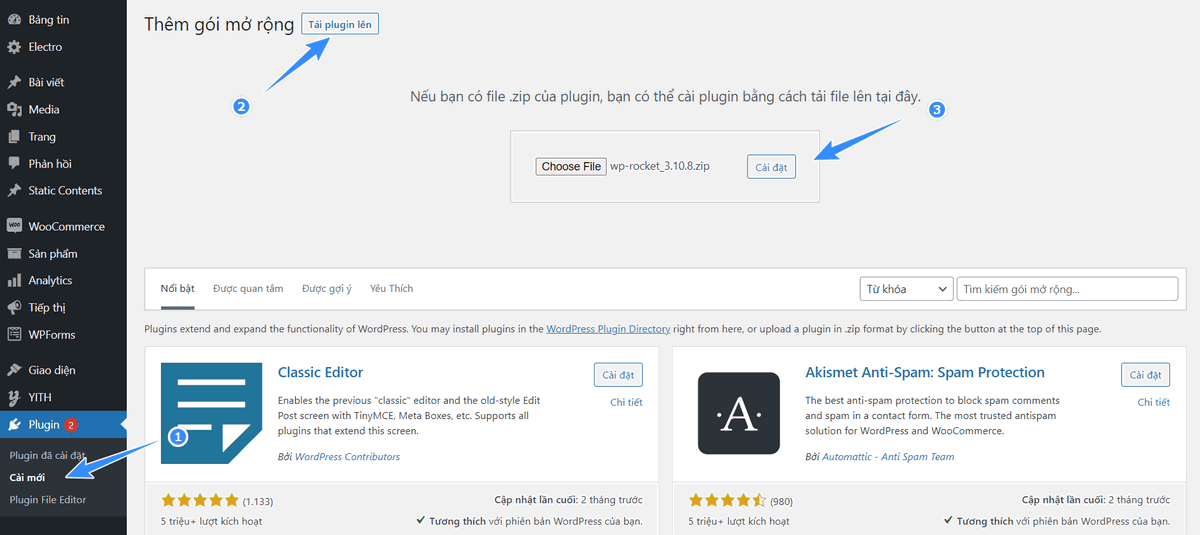Screen dimensions: 1200x535
Task: Click the Electro gear icon
Action: coord(14,47)
